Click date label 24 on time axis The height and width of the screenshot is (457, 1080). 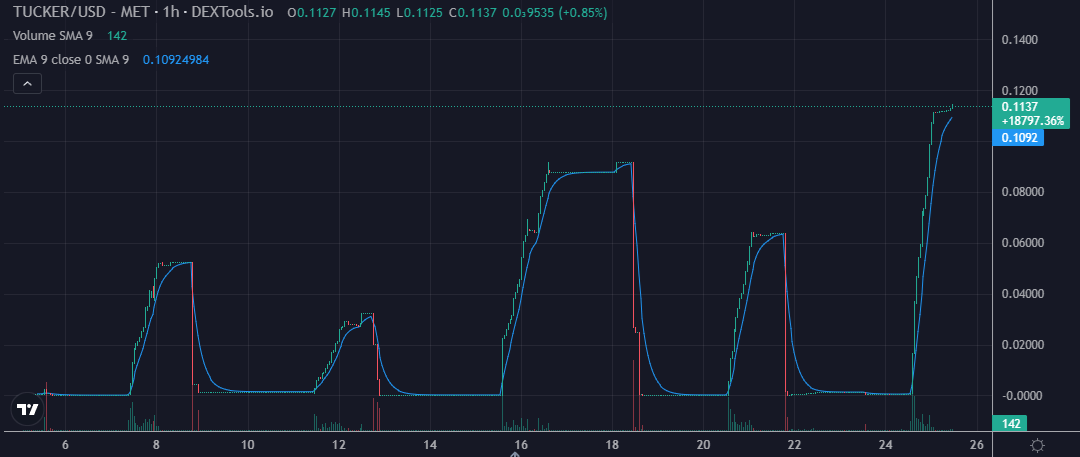[x=886, y=445]
